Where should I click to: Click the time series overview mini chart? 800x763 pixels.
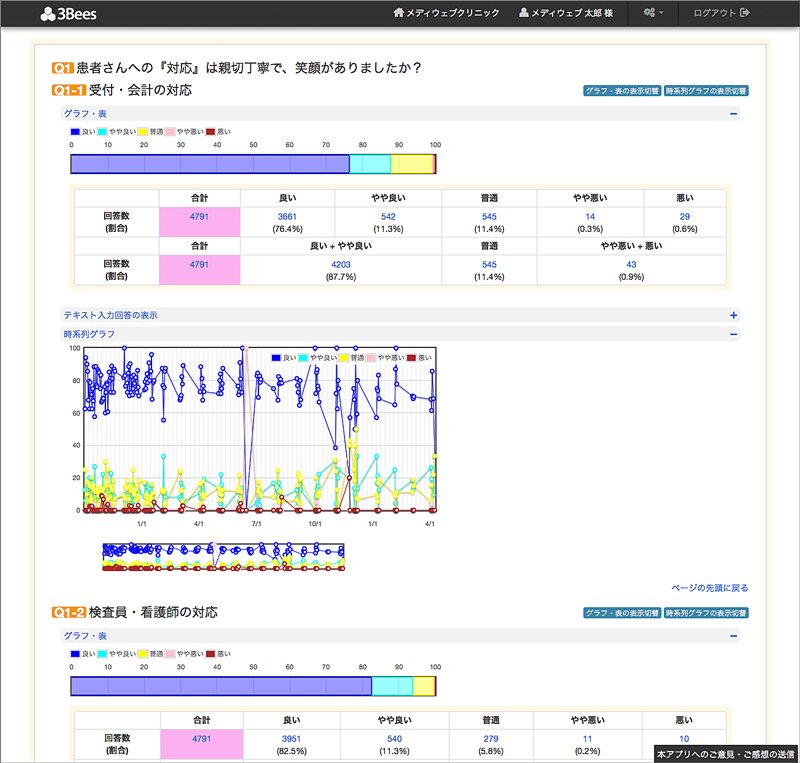(223, 557)
